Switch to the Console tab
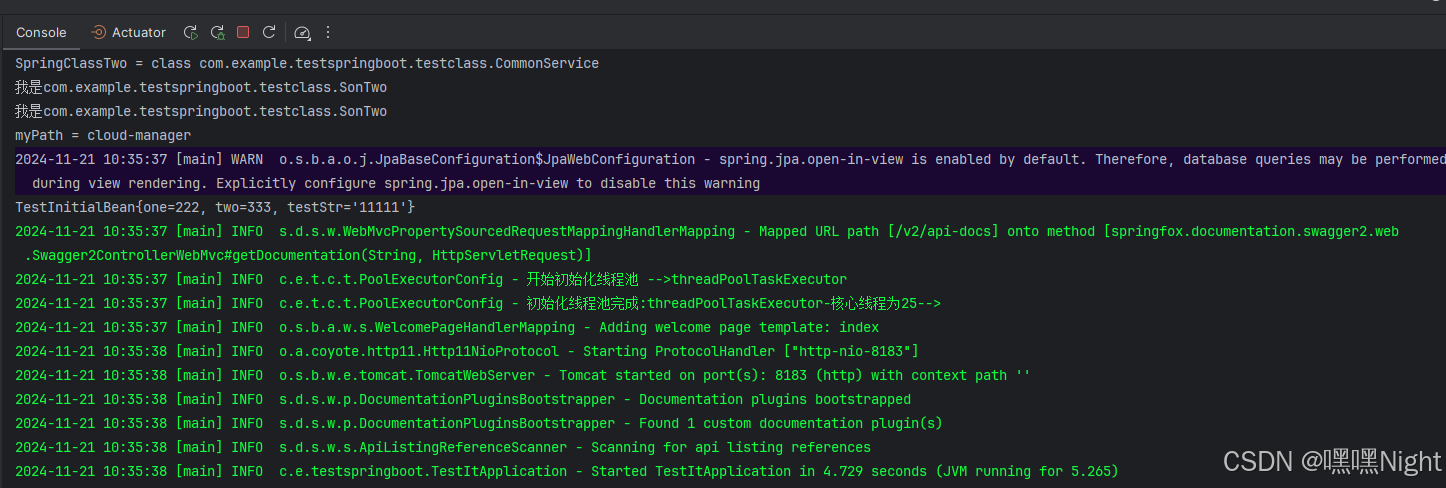1446x488 pixels. pyautogui.click(x=41, y=33)
